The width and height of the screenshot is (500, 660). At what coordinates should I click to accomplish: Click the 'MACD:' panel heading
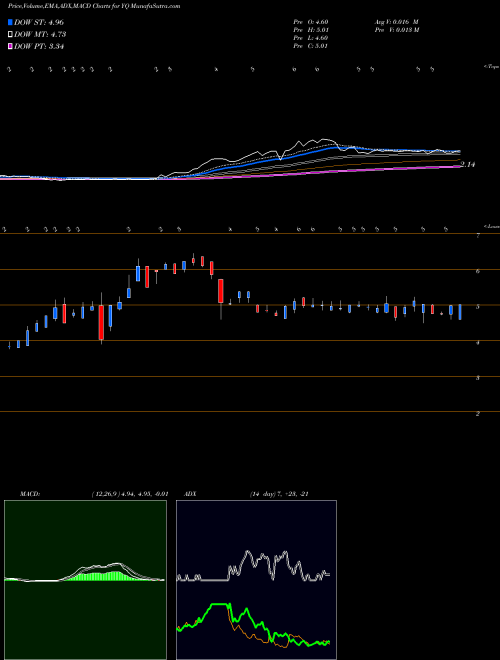click(30, 494)
